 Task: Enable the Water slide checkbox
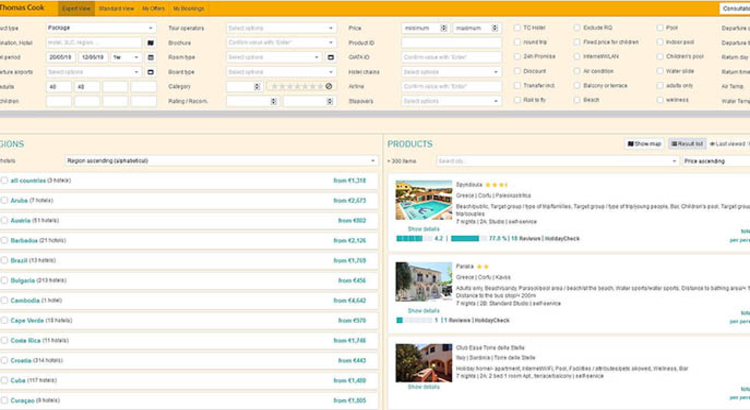(660, 71)
